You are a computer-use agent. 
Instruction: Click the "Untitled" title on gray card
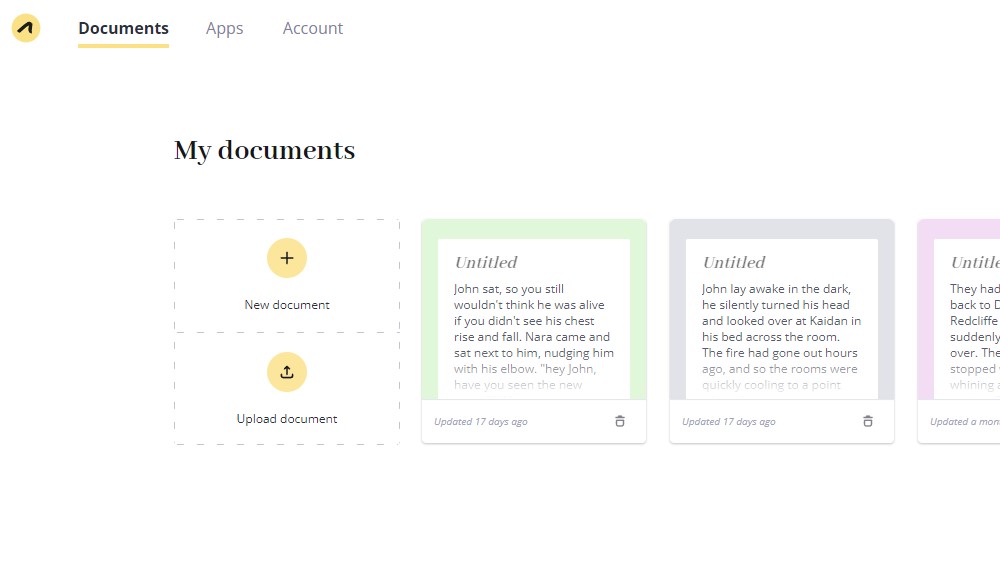(734, 262)
